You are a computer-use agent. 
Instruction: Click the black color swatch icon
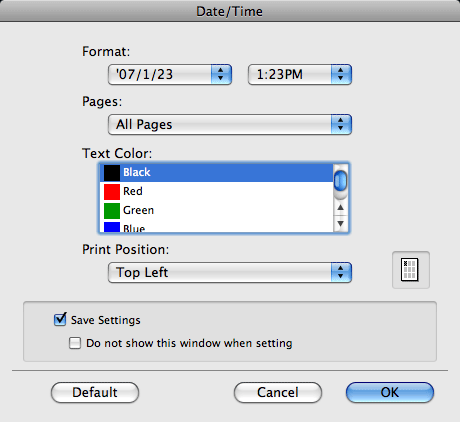click(x=112, y=173)
